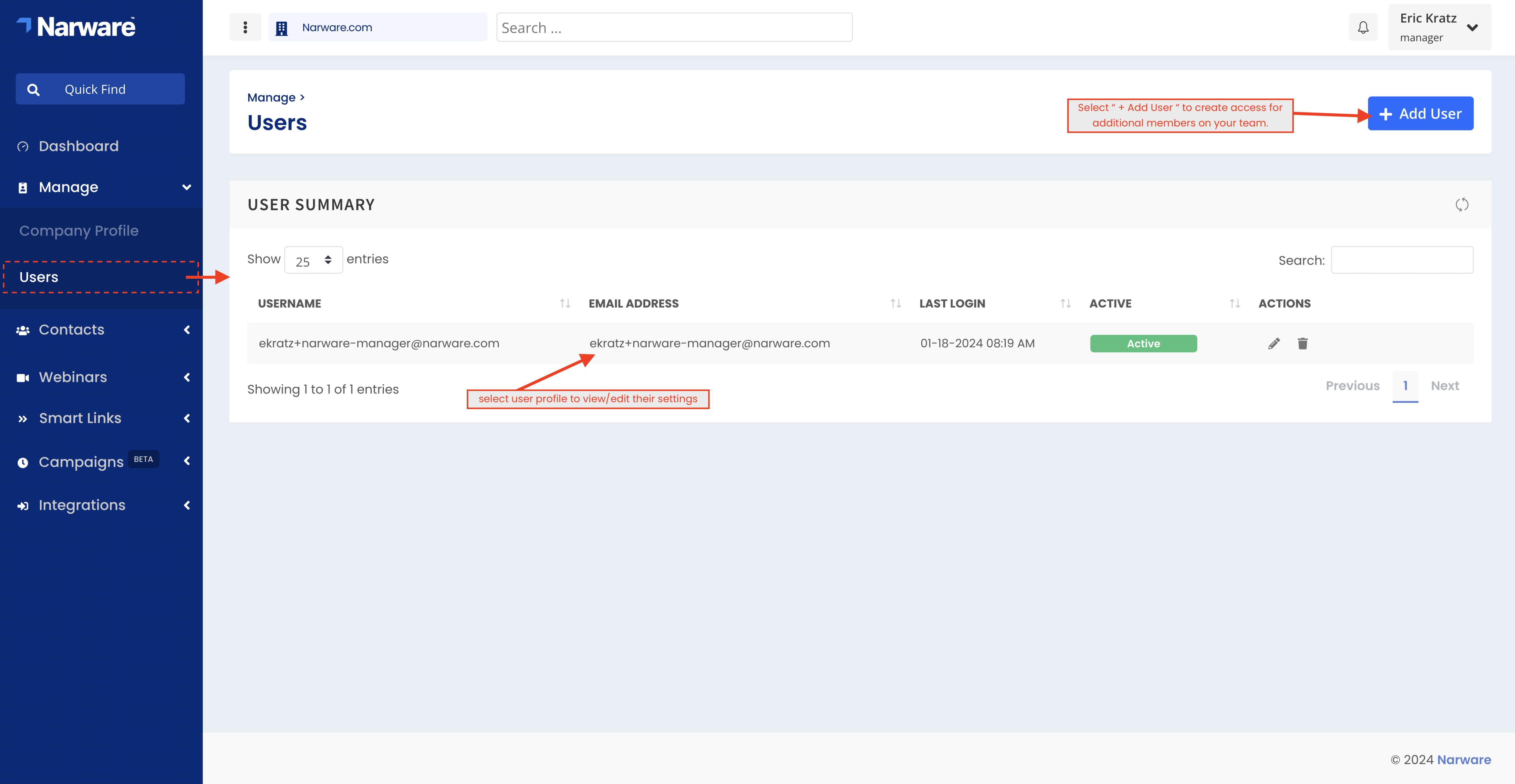Click the Smart Links double-arrow icon
The height and width of the screenshot is (784, 1515).
pos(23,419)
